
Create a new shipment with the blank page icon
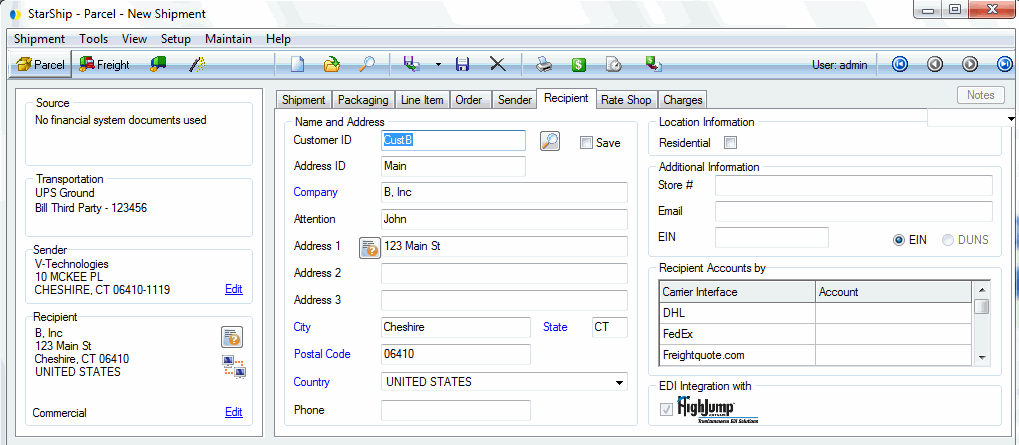(x=297, y=64)
